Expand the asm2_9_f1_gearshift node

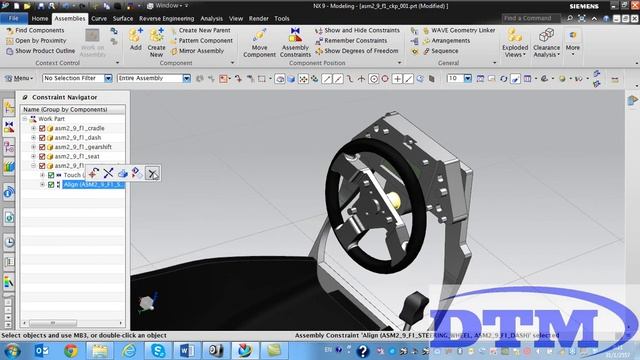(x=33, y=147)
